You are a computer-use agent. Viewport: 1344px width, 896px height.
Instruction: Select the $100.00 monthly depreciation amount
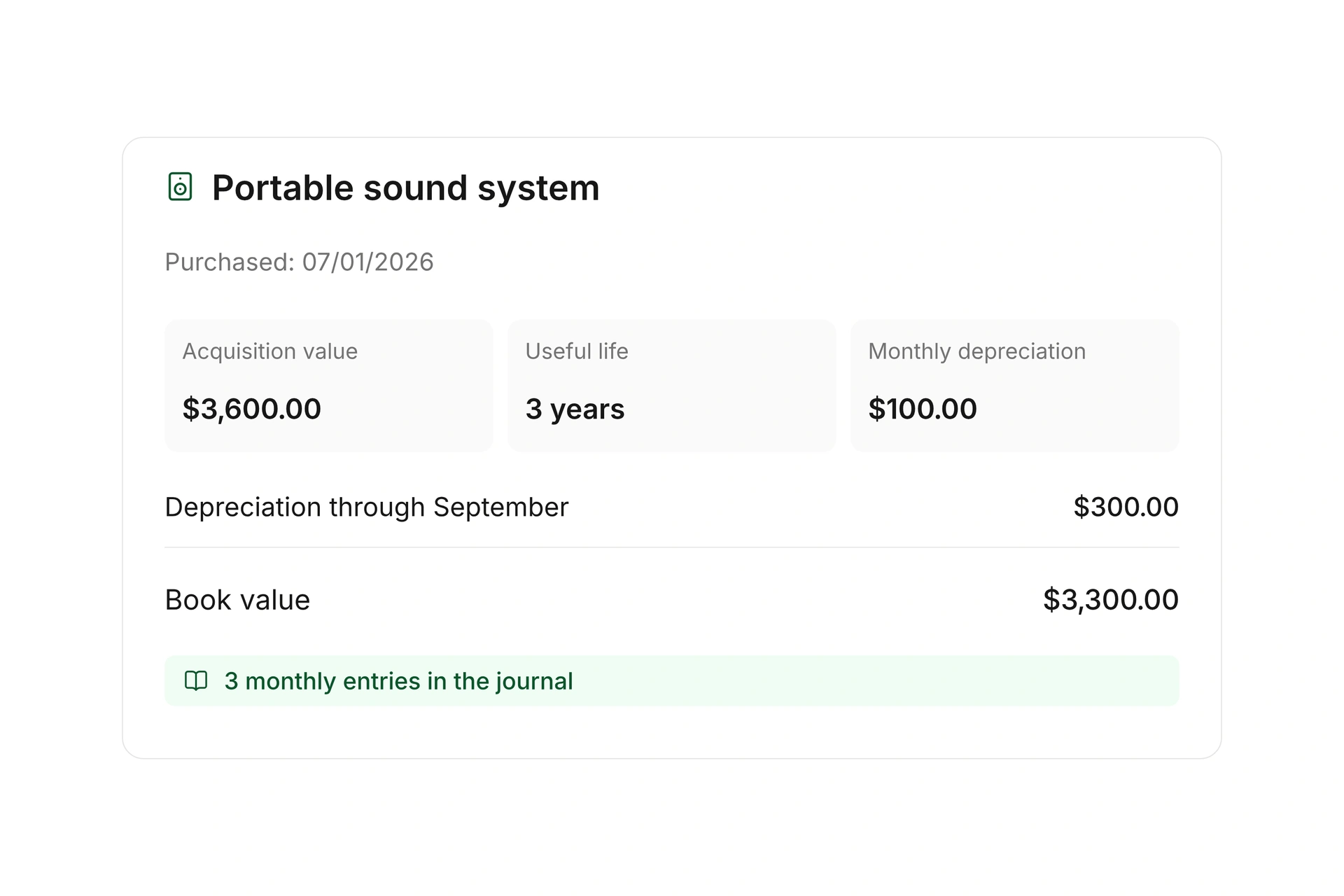pos(922,409)
